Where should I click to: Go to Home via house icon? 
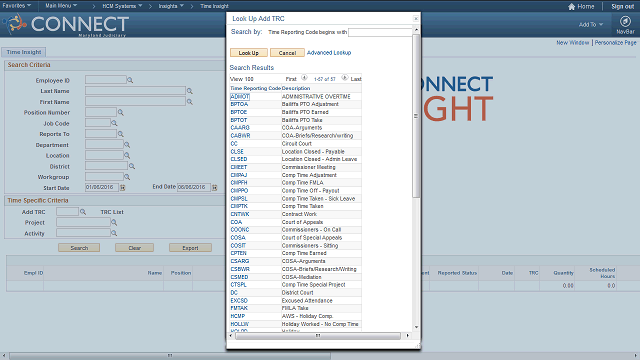coord(571,6)
